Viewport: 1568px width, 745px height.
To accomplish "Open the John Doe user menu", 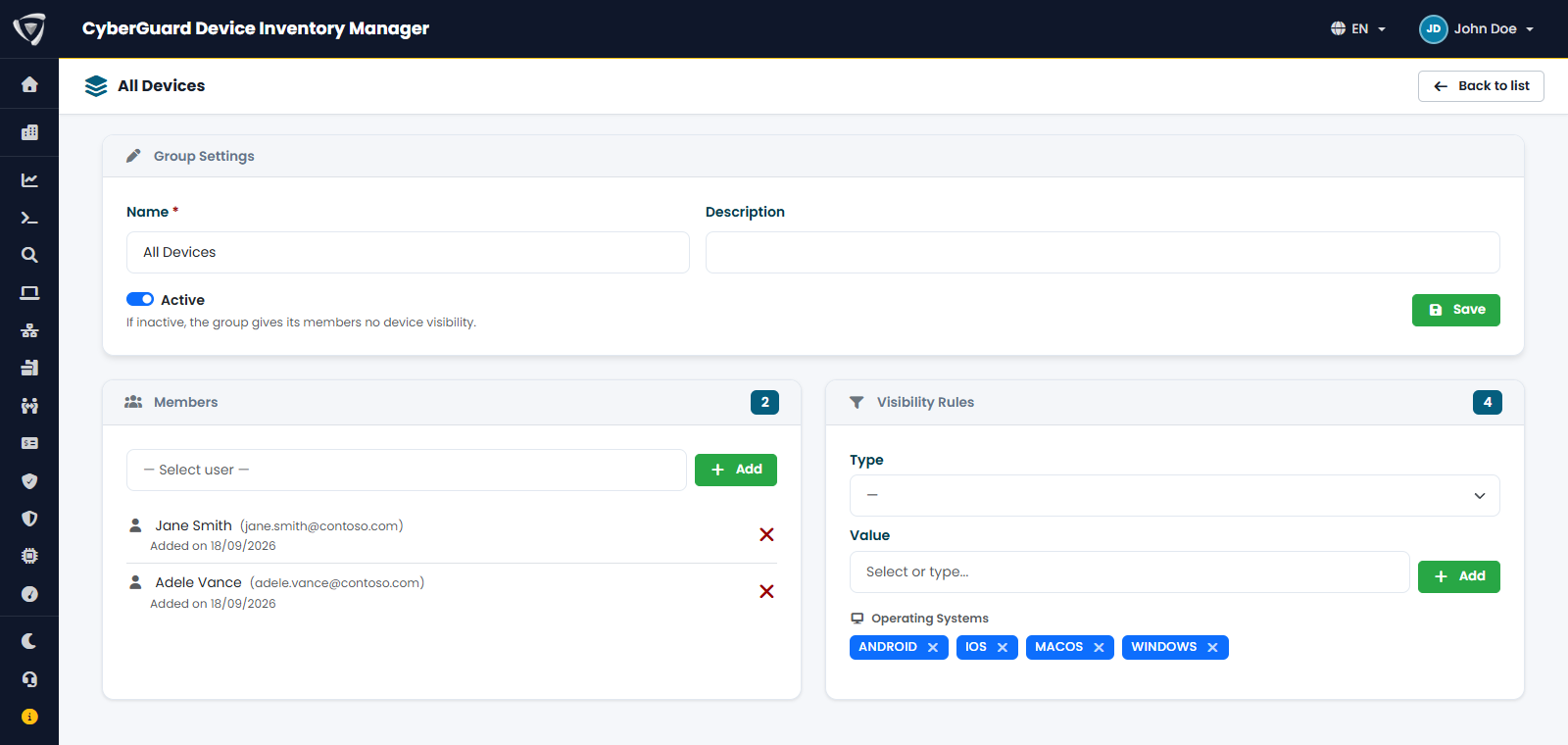I will (x=1477, y=28).
